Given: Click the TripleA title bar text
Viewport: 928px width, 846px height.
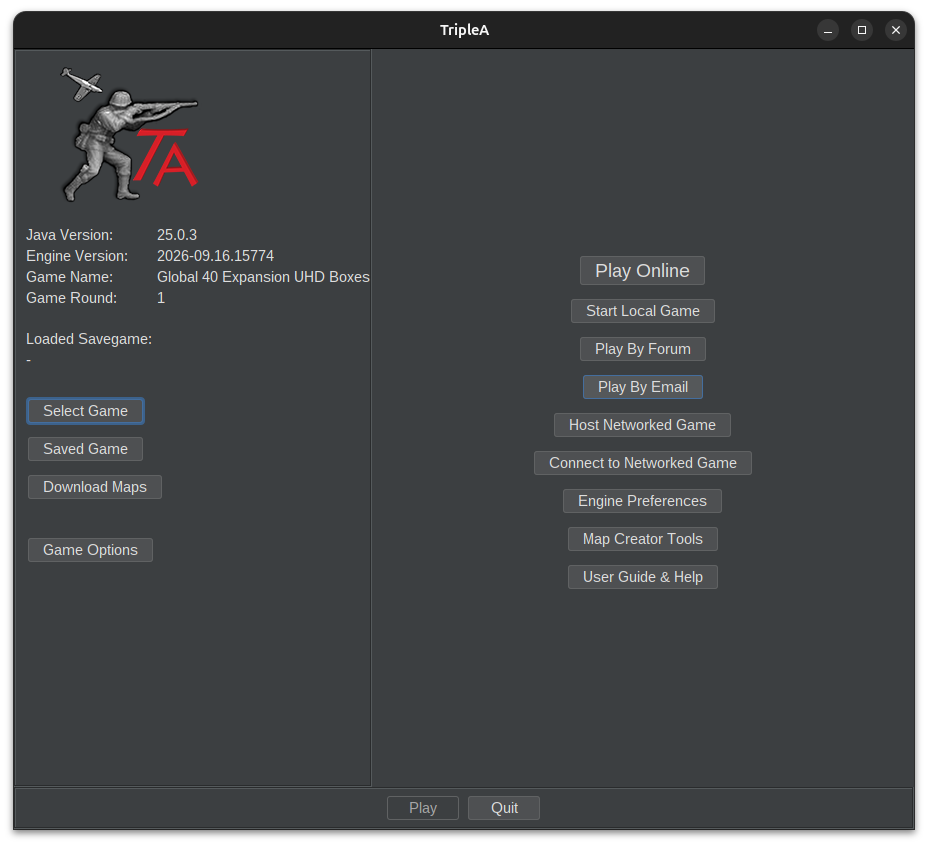Looking at the screenshot, I should click(464, 30).
